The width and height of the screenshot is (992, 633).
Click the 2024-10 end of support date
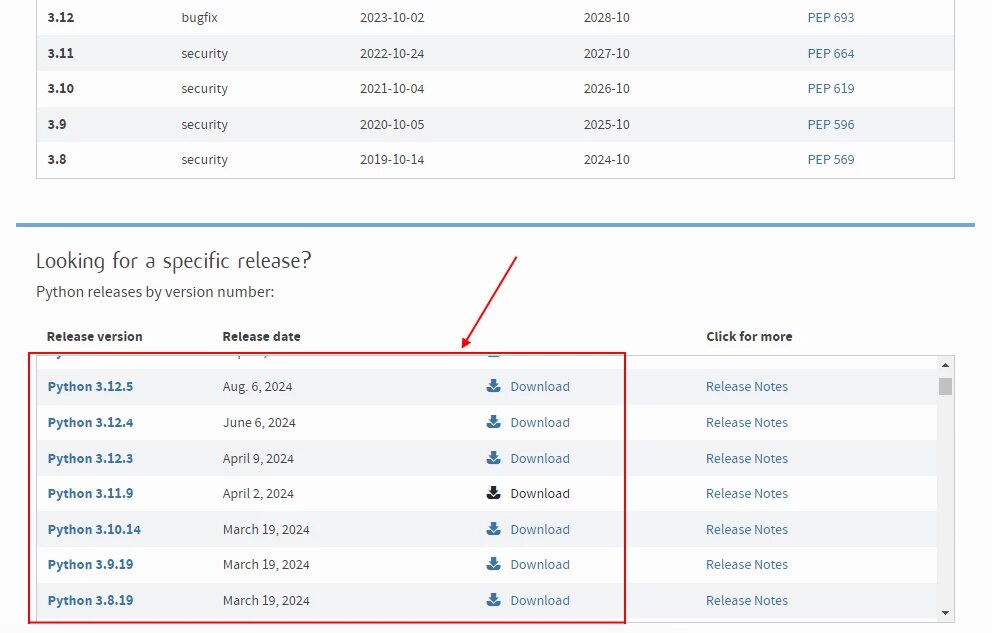click(607, 159)
